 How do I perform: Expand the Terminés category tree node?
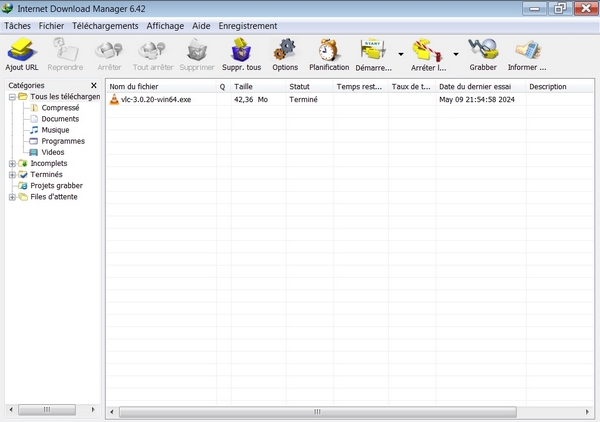tap(12, 174)
